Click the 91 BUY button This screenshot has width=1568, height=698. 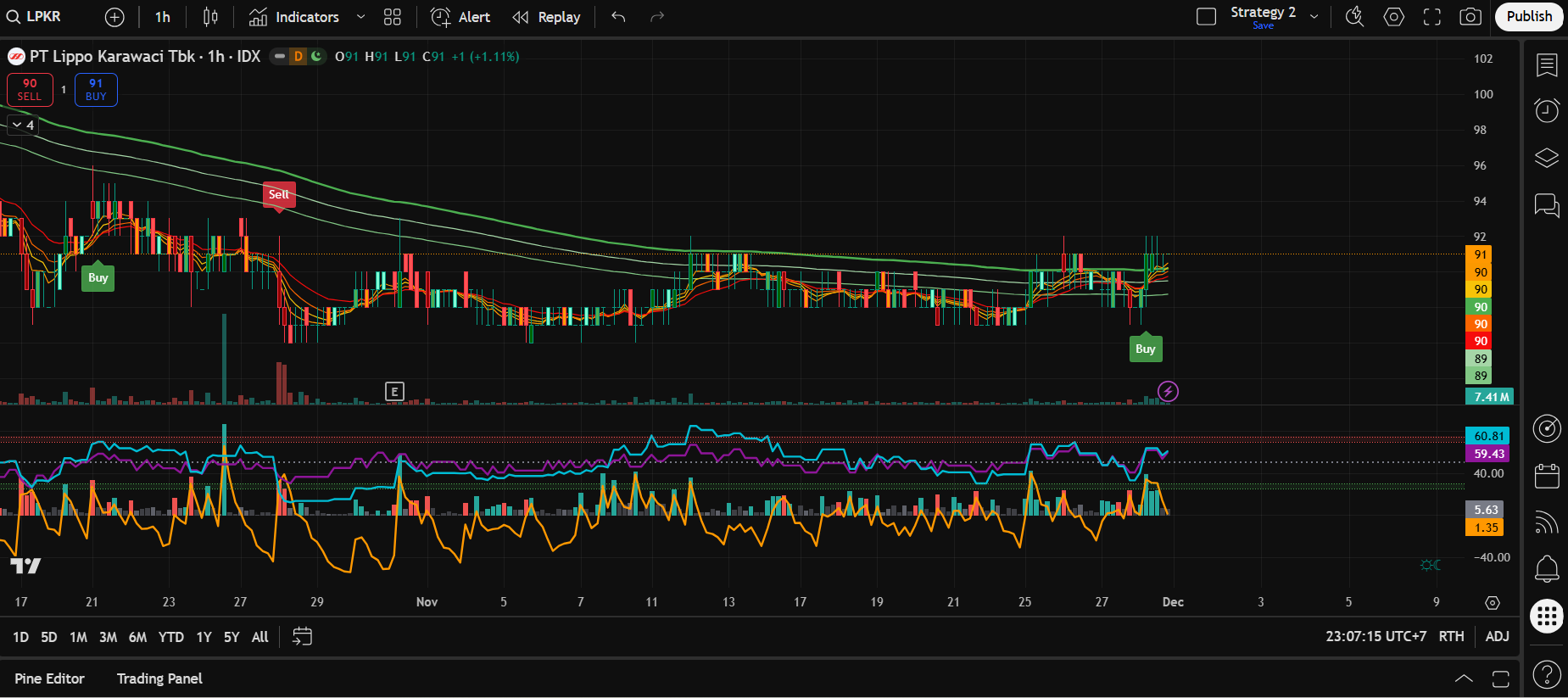[96, 89]
